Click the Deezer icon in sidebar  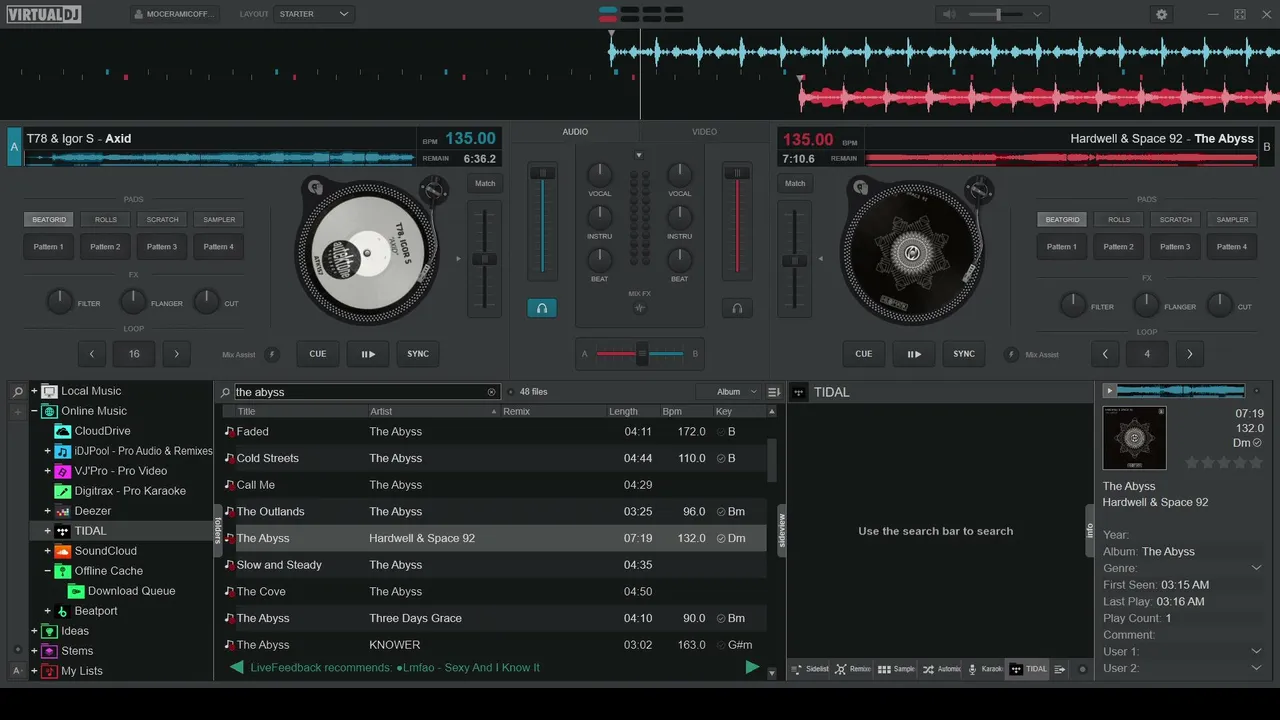point(62,511)
